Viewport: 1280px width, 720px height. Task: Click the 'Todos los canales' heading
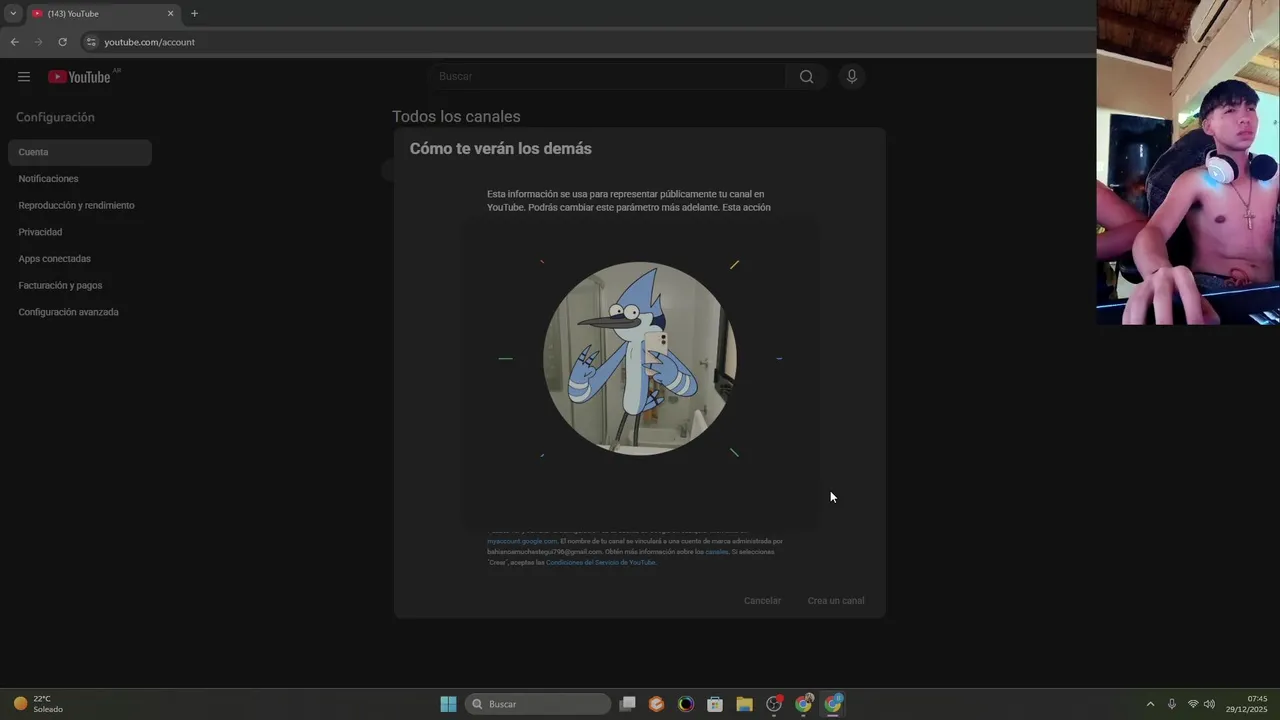click(x=456, y=117)
